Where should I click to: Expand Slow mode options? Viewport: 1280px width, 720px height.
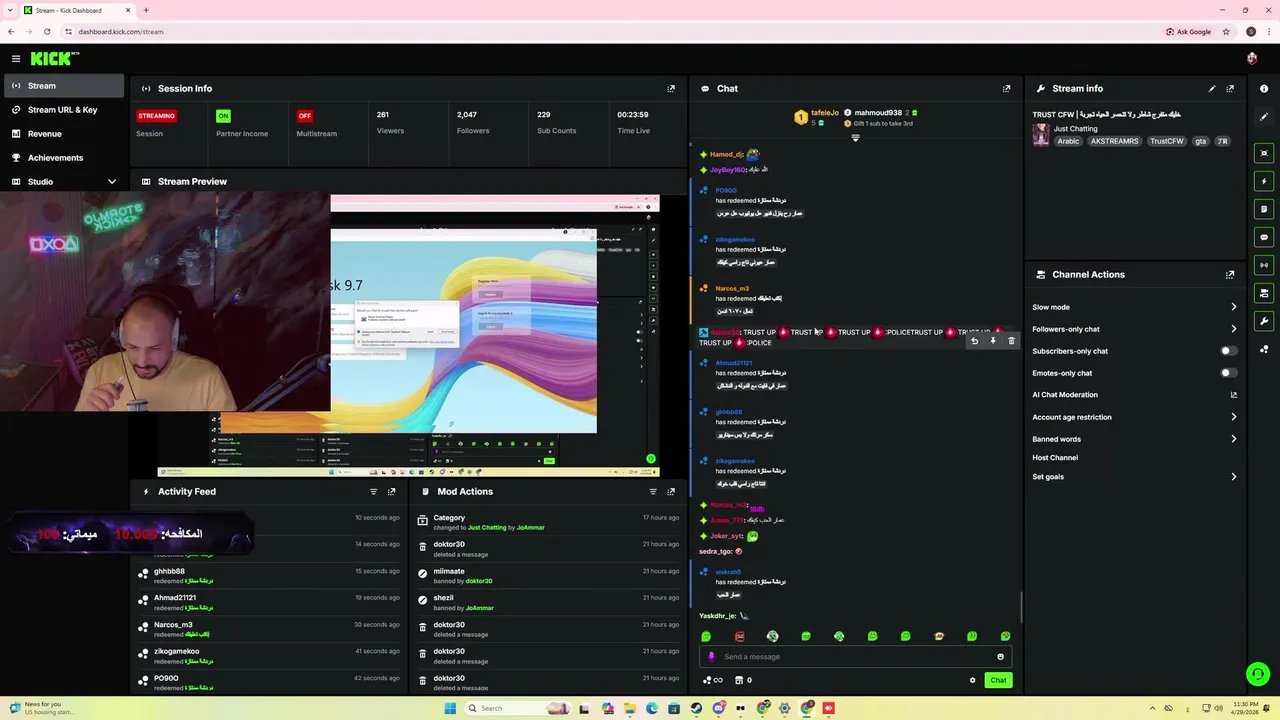1233,307
